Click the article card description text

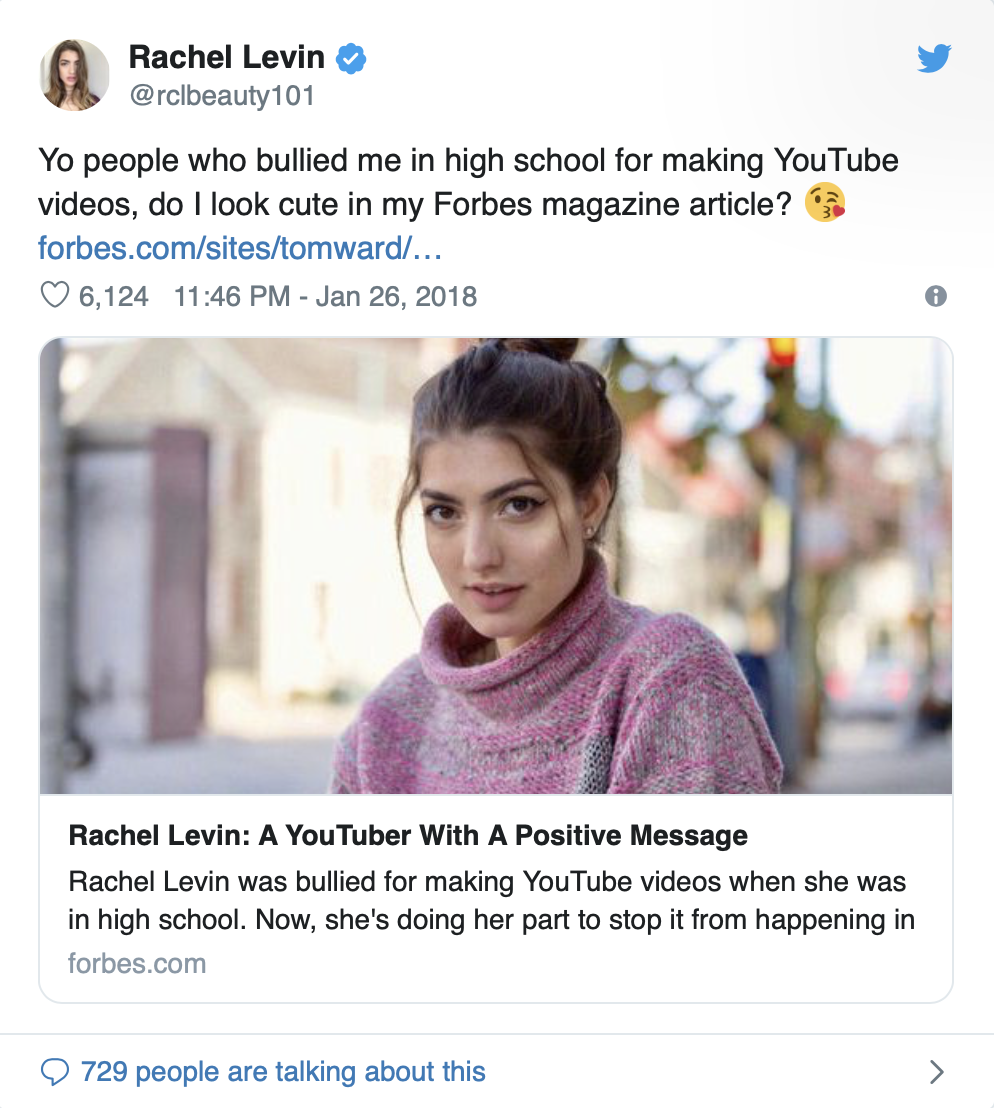(x=491, y=900)
